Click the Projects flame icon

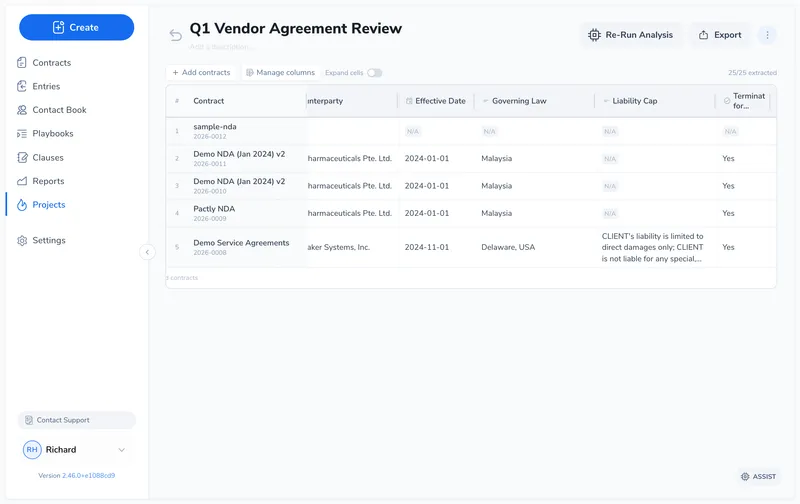[21, 205]
